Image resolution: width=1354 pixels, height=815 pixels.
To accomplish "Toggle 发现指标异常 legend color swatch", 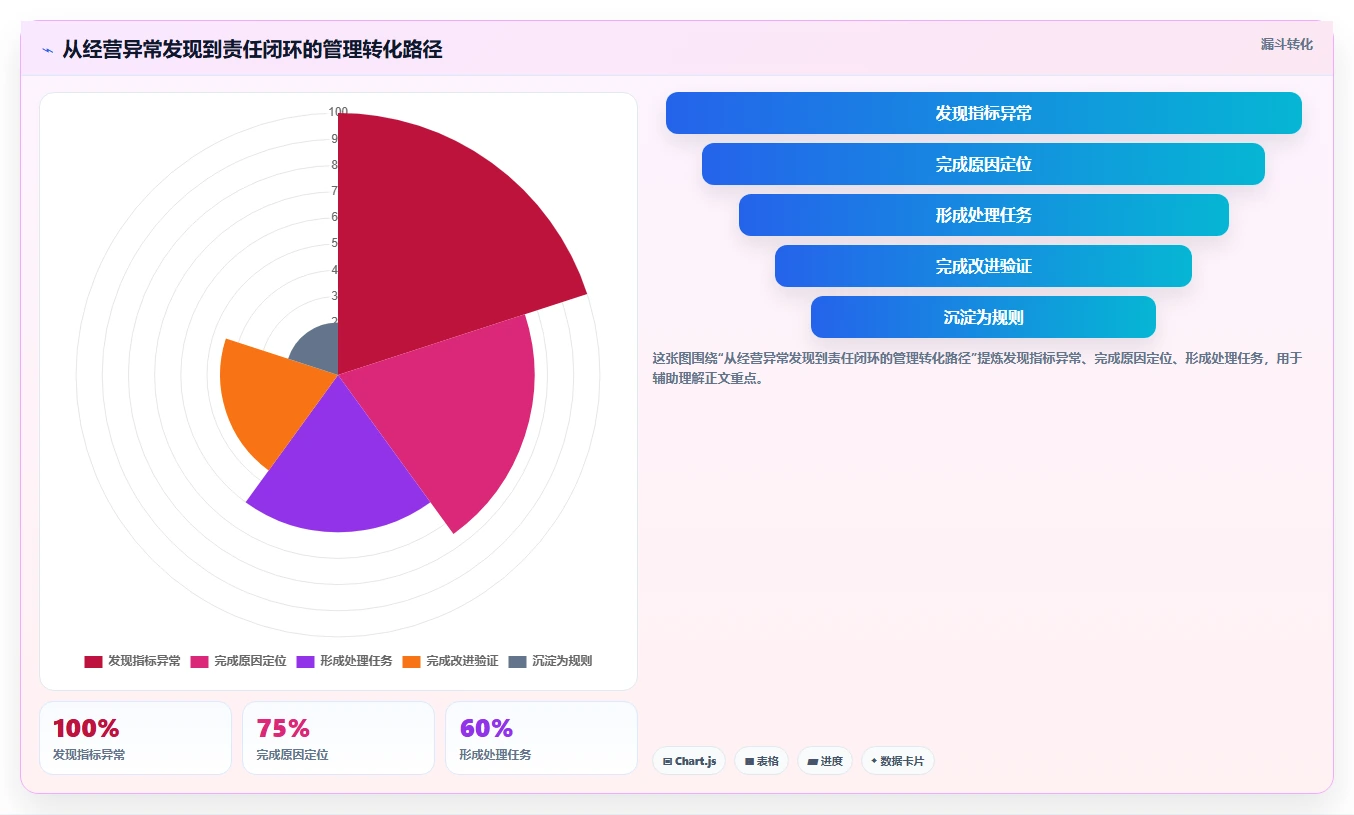I will (93, 661).
